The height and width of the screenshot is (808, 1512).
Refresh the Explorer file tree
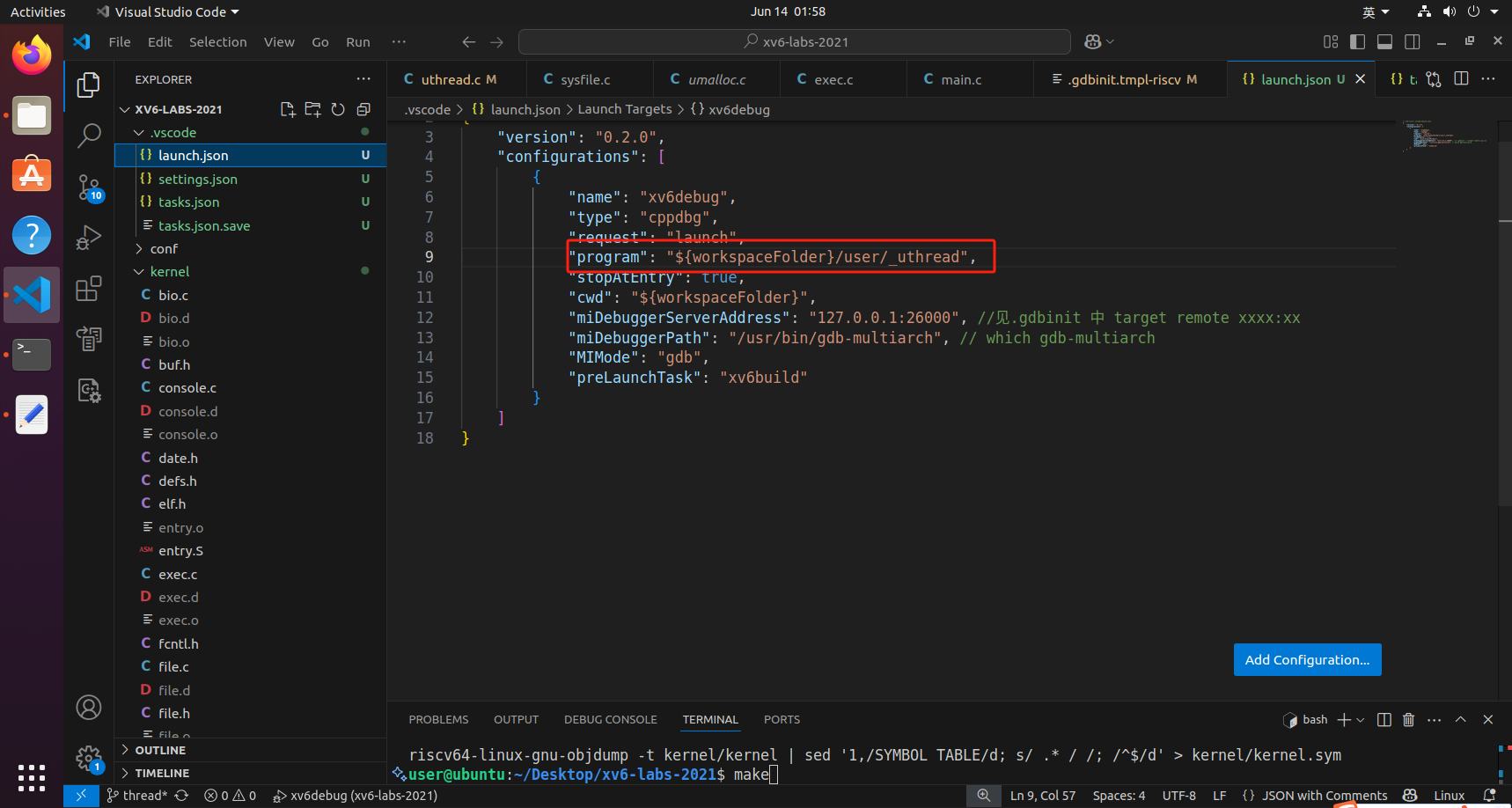[338, 109]
